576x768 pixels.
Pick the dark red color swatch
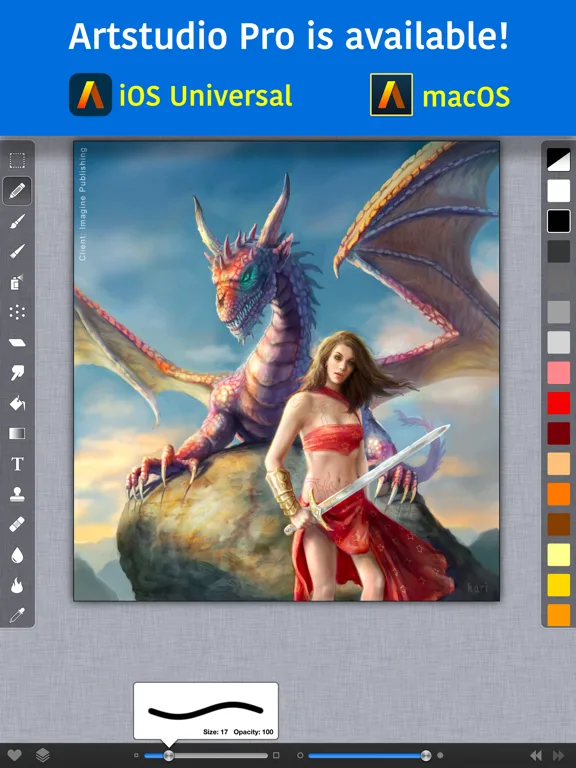[558, 433]
